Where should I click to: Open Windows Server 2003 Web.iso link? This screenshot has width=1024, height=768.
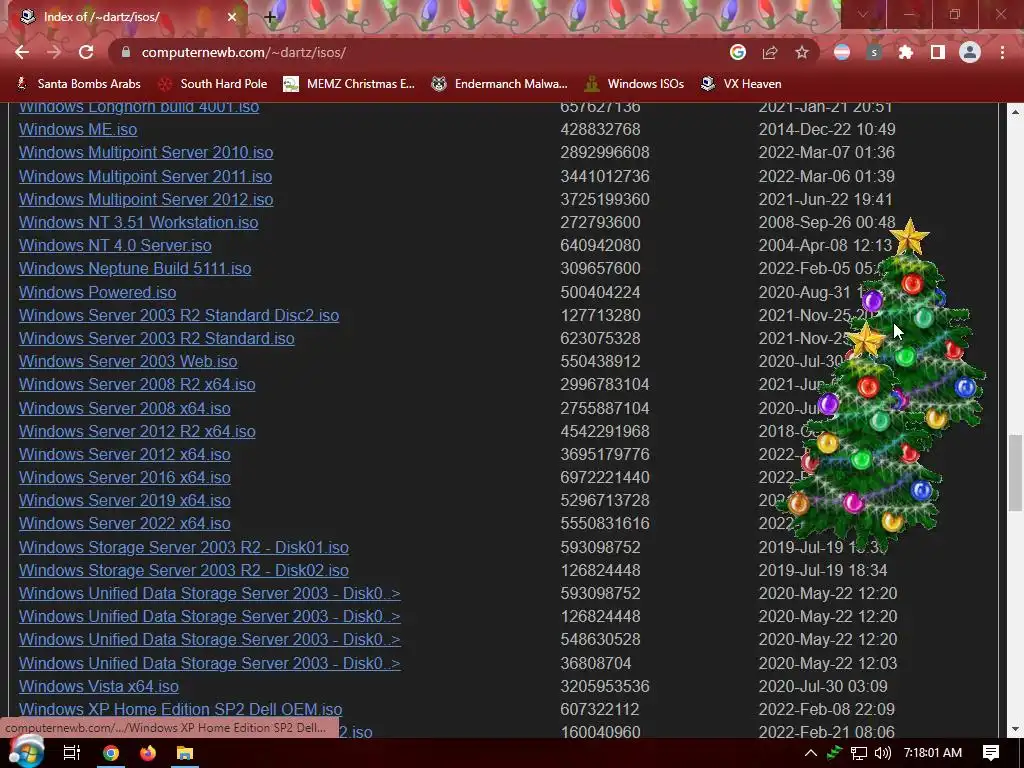(128, 361)
